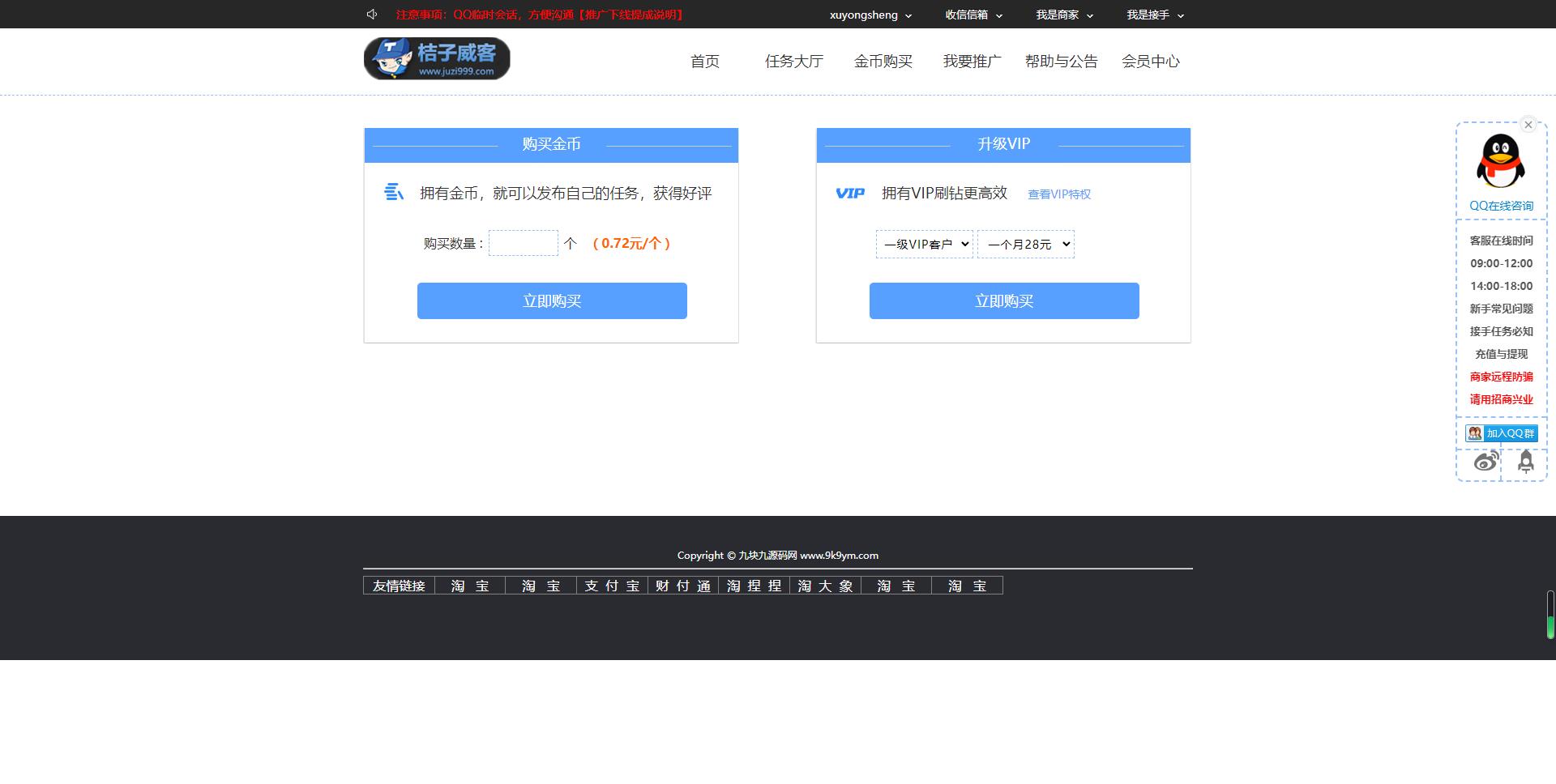1556x784 pixels.
Task: Close the QQ customer service sidebar
Action: click(1528, 124)
